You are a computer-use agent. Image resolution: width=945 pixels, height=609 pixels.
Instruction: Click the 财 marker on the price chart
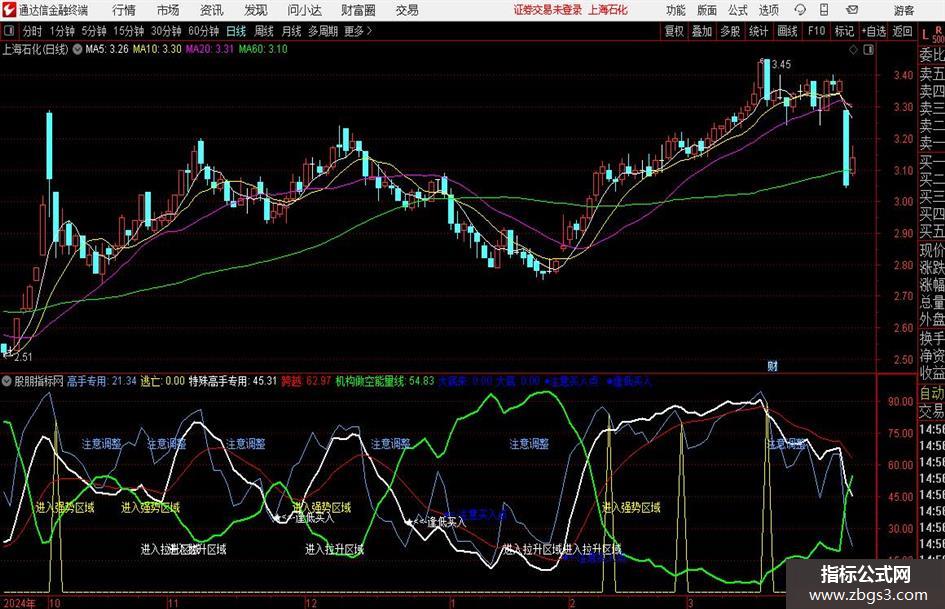772,365
